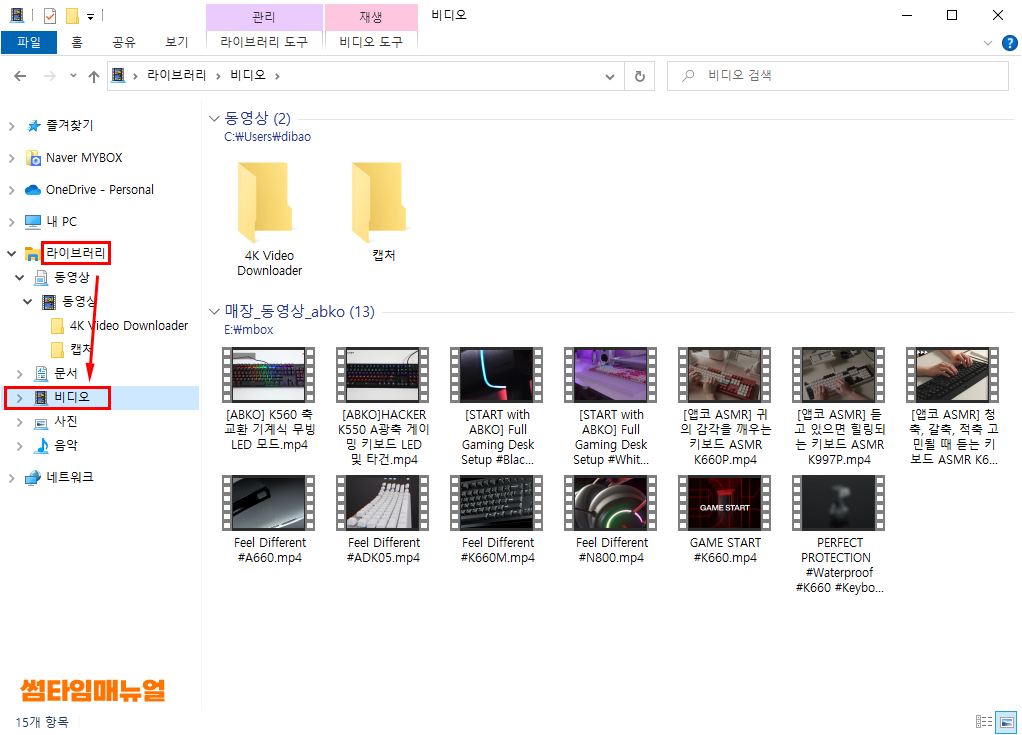
Task: Click the Help question mark icon
Action: pyautogui.click(x=1009, y=43)
